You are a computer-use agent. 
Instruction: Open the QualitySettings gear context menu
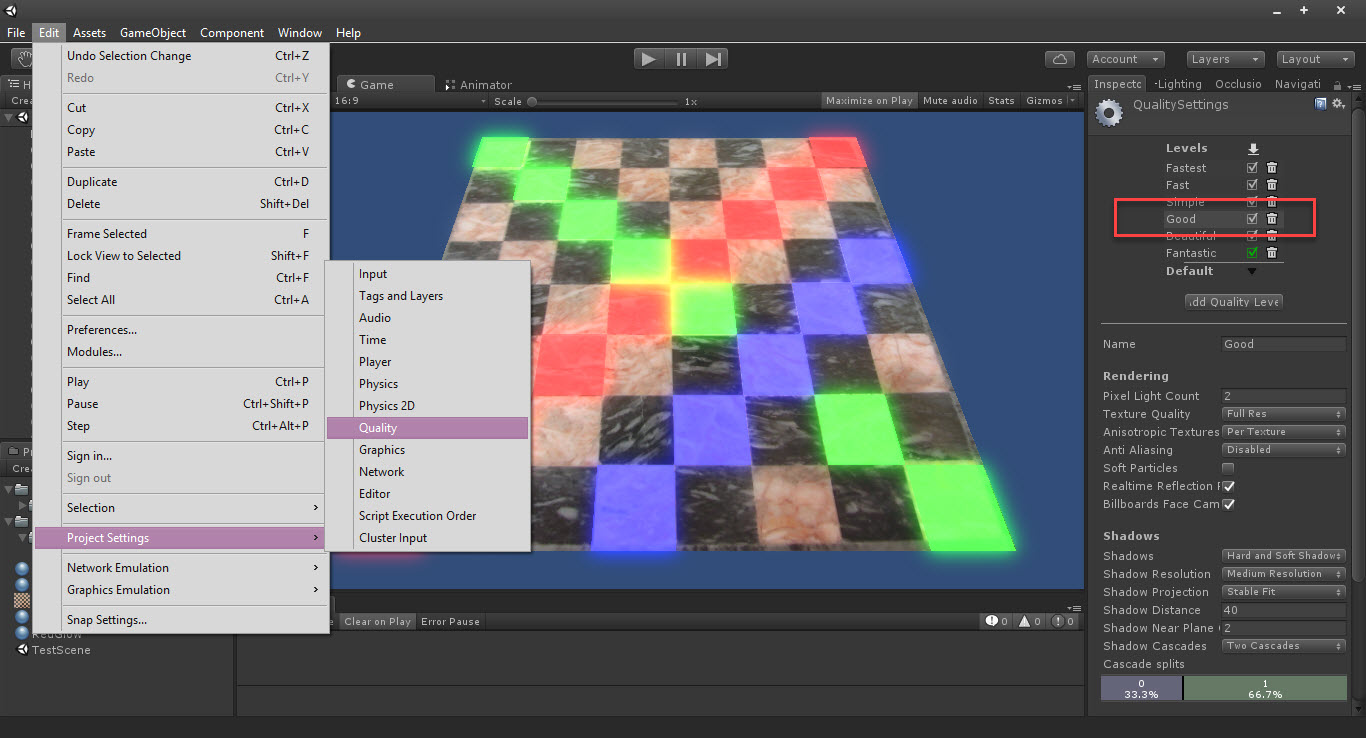point(1338,104)
